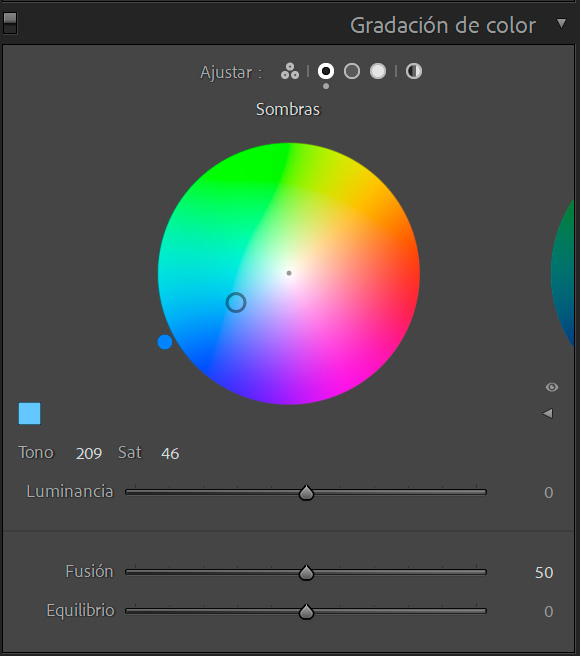Toggle the eye preview icon

click(552, 387)
